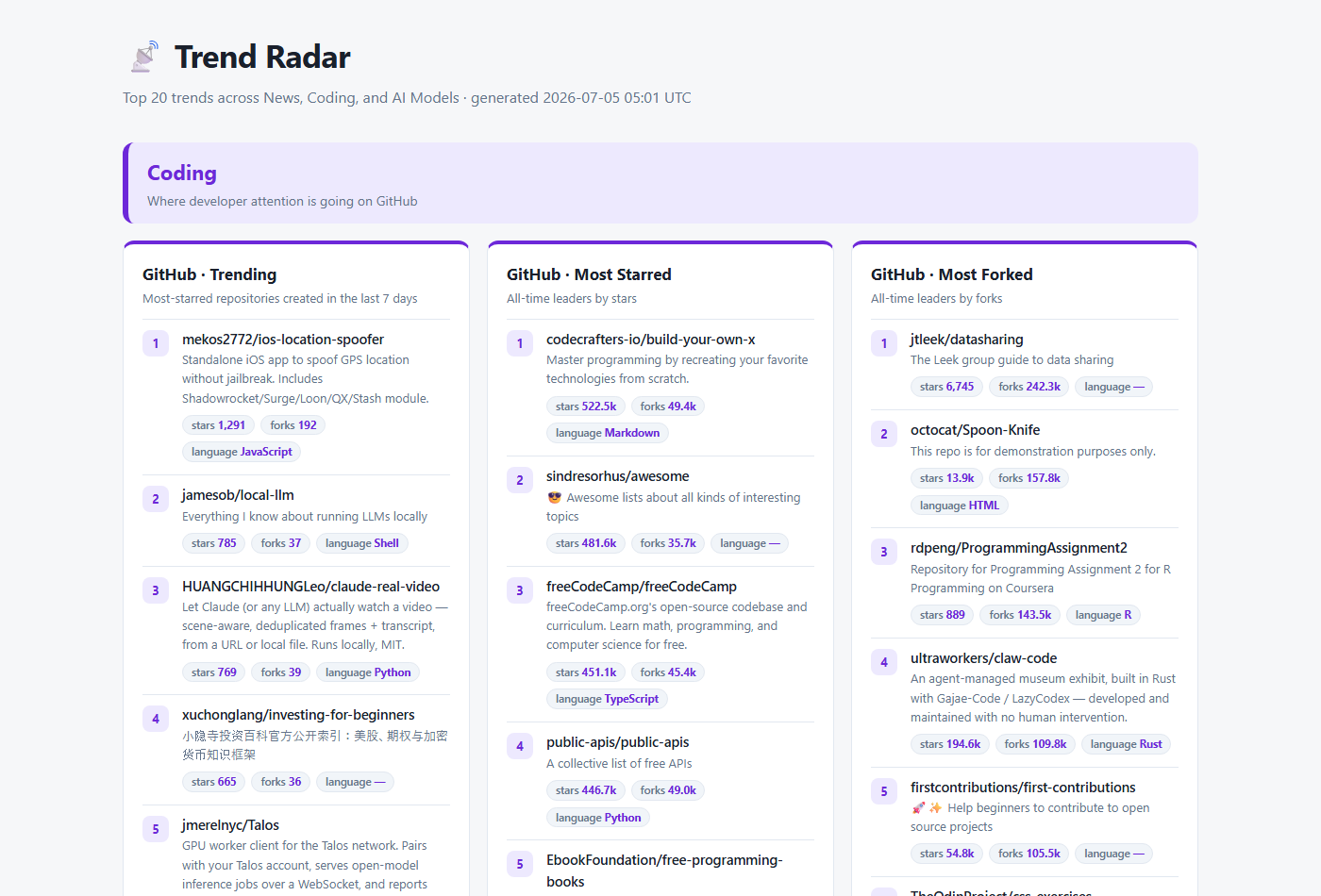Click the 'stars 451.1k' pill
The image size is (1321, 896).
[x=586, y=672]
